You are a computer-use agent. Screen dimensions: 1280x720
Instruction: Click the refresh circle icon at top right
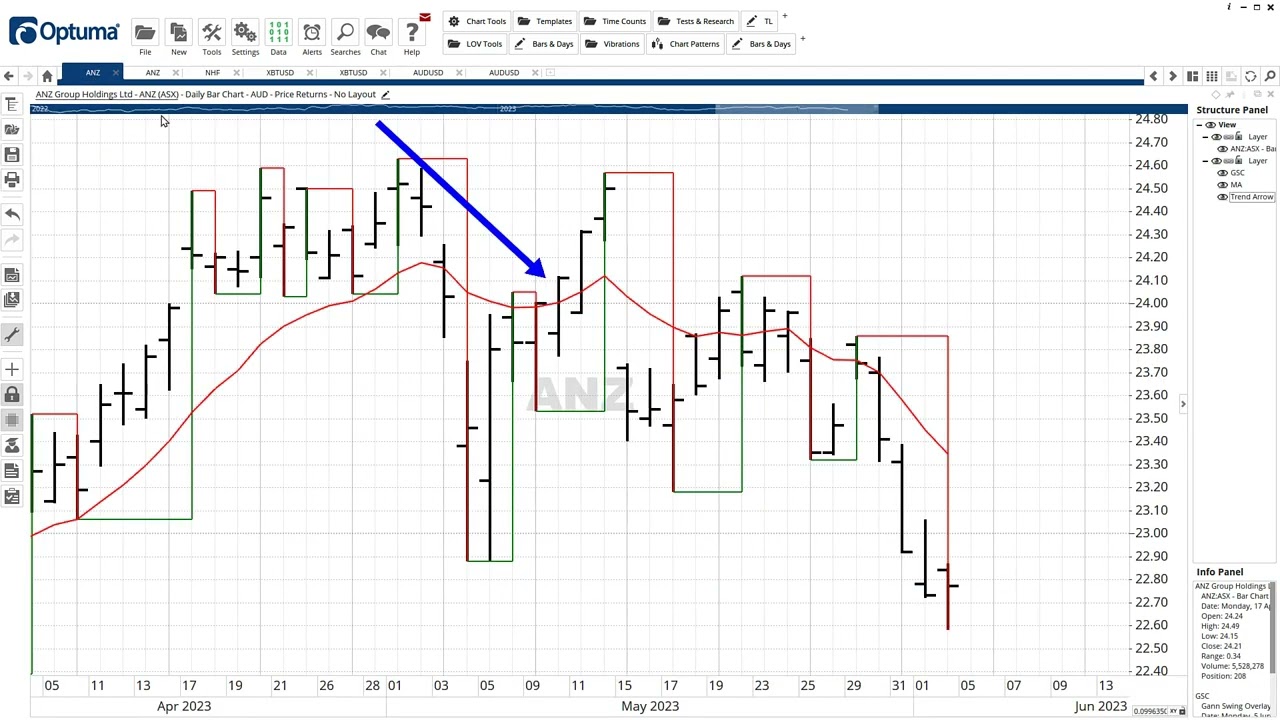tap(1250, 76)
